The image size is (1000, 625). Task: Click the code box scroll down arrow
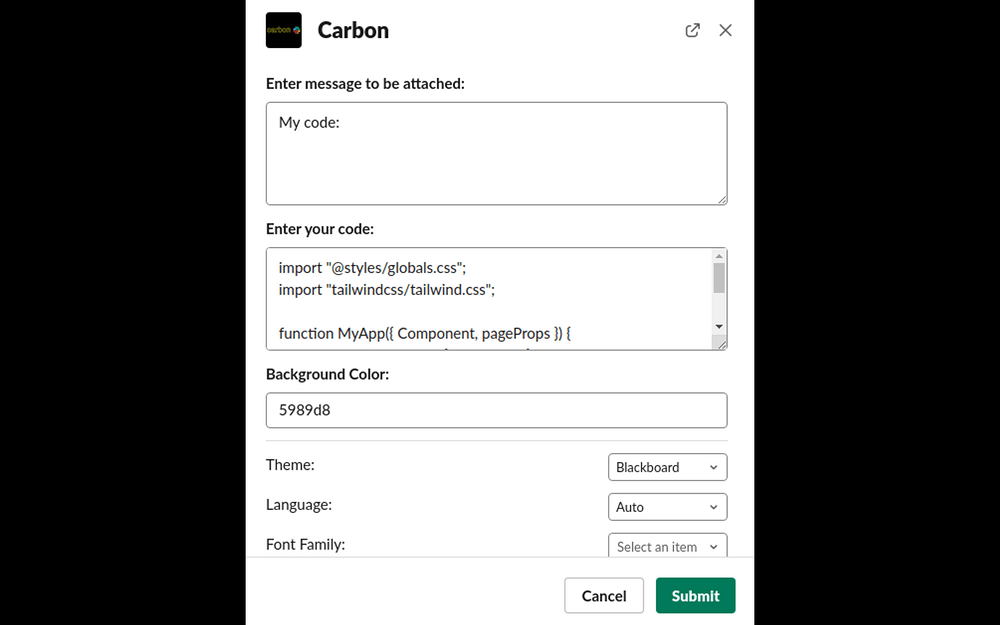(719, 327)
